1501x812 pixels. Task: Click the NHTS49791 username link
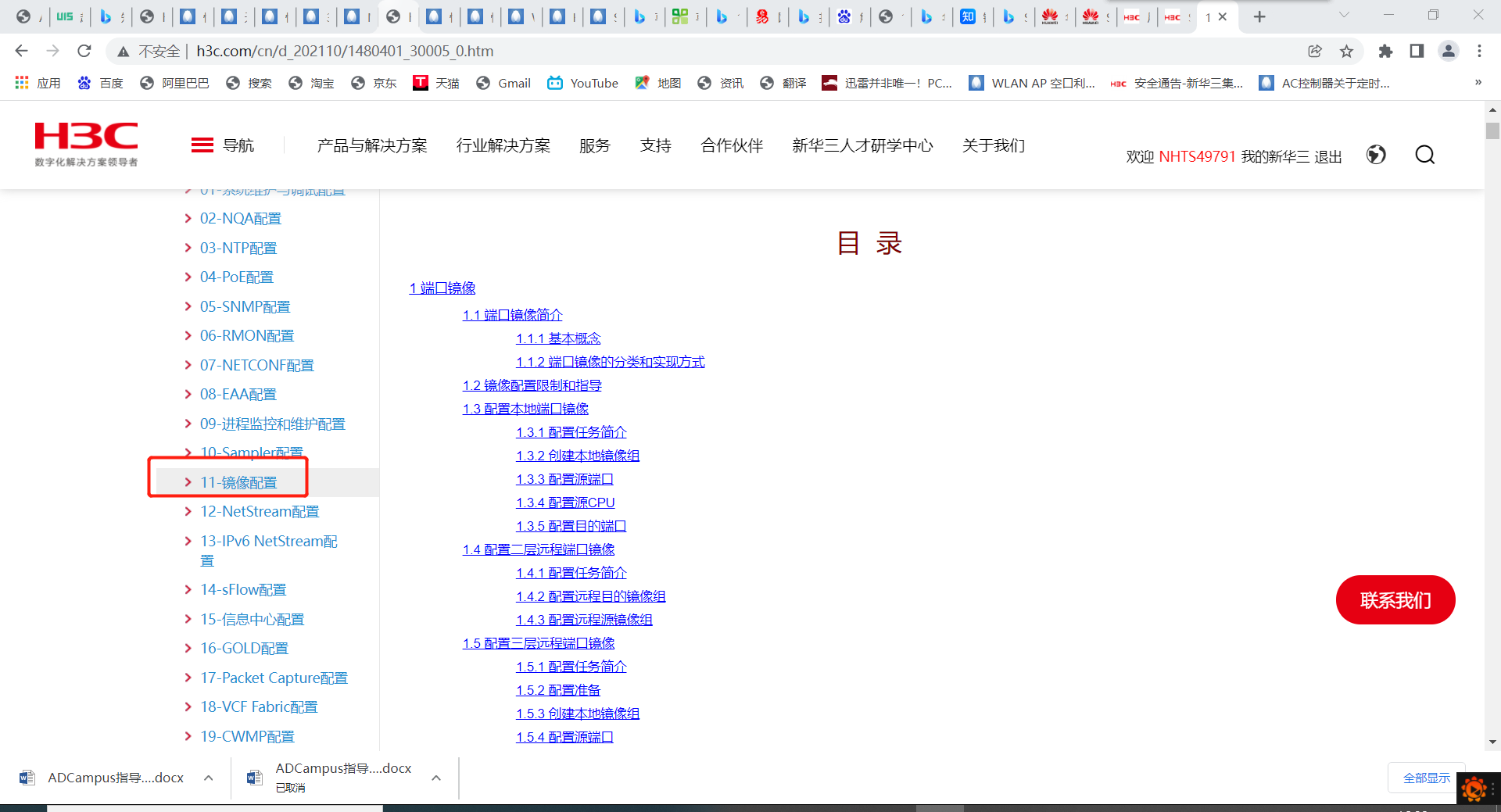[1197, 156]
